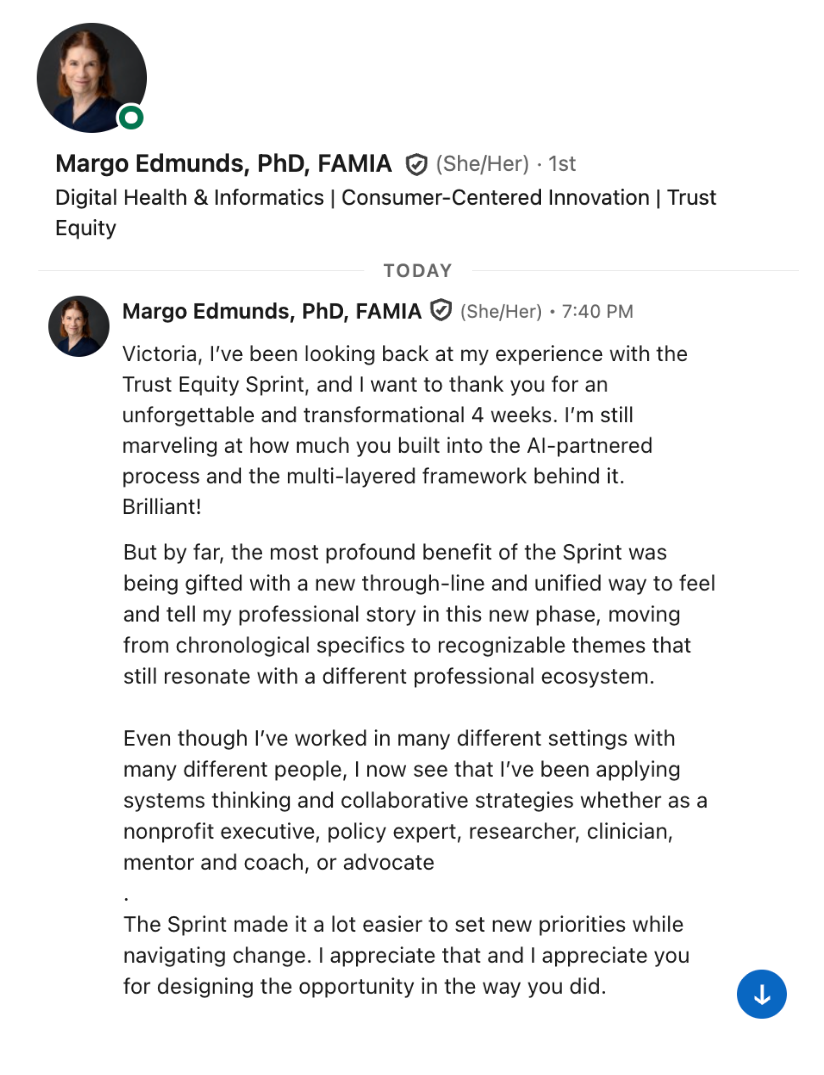Image resolution: width=824 pixels, height=1075 pixels.
Task: Click the TODAY date divider
Action: 418,271
